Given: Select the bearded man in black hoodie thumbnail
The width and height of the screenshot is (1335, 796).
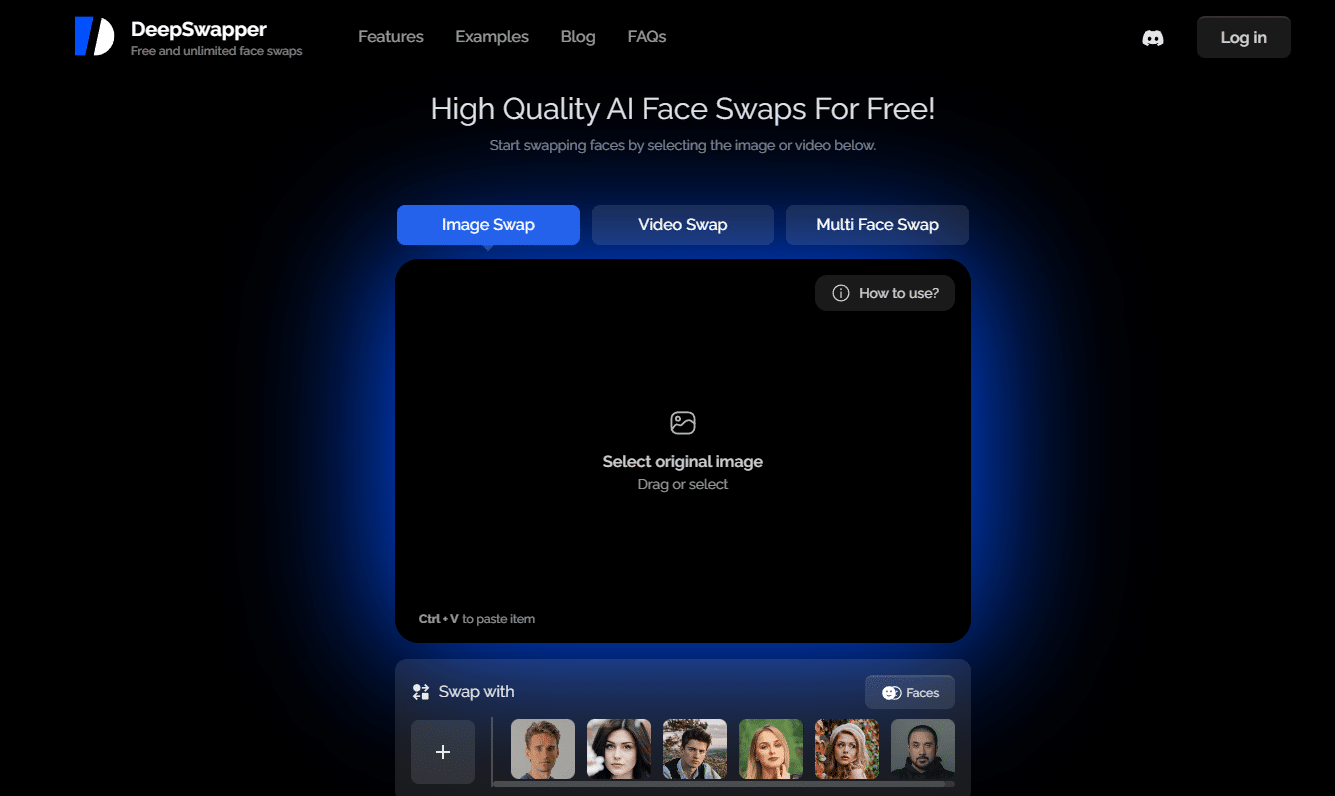Looking at the screenshot, I should pos(923,749).
